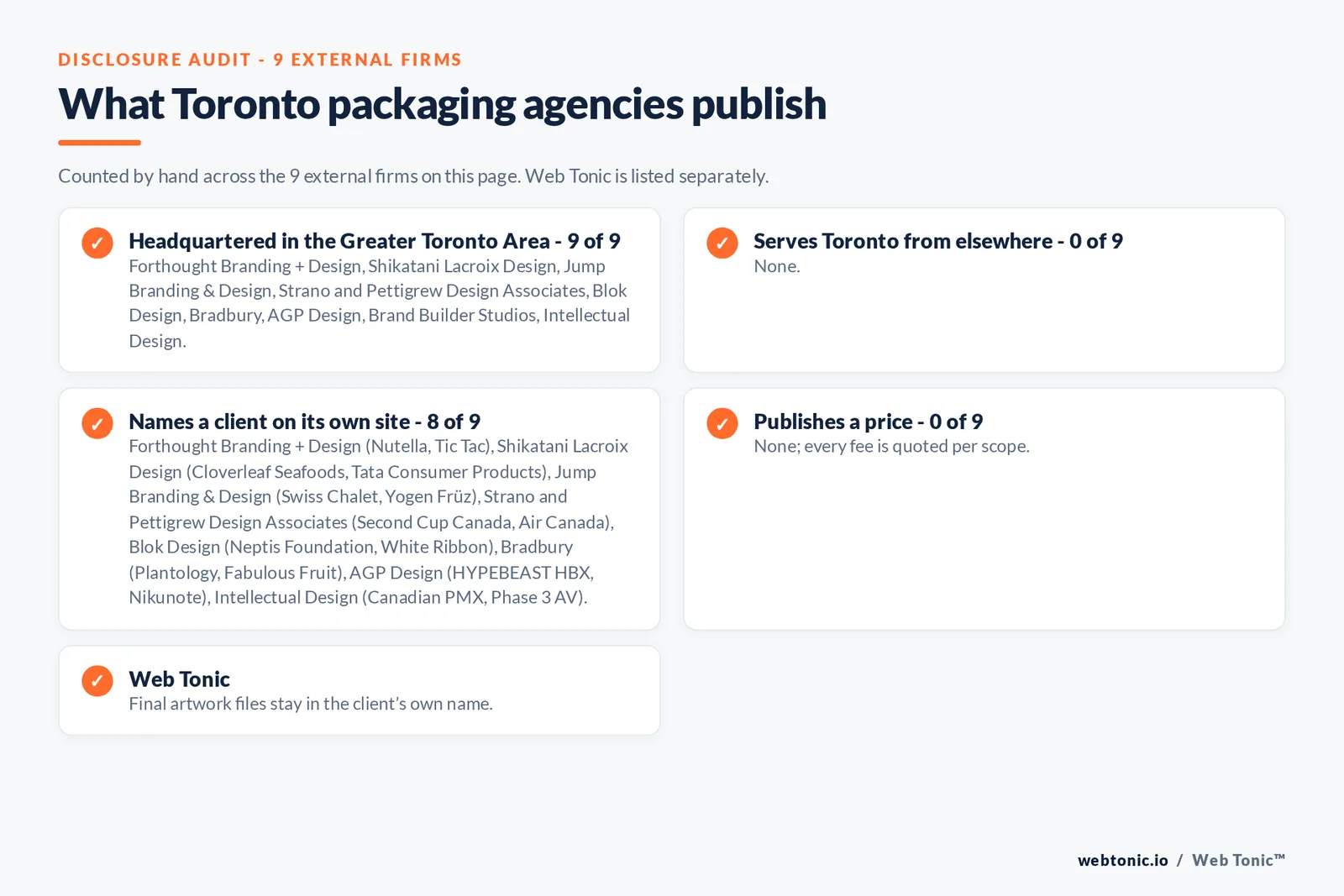Click title 'What Toronto packaging agencies publish'
Viewport: 1344px width, 896px height.
pyautogui.click(x=443, y=104)
